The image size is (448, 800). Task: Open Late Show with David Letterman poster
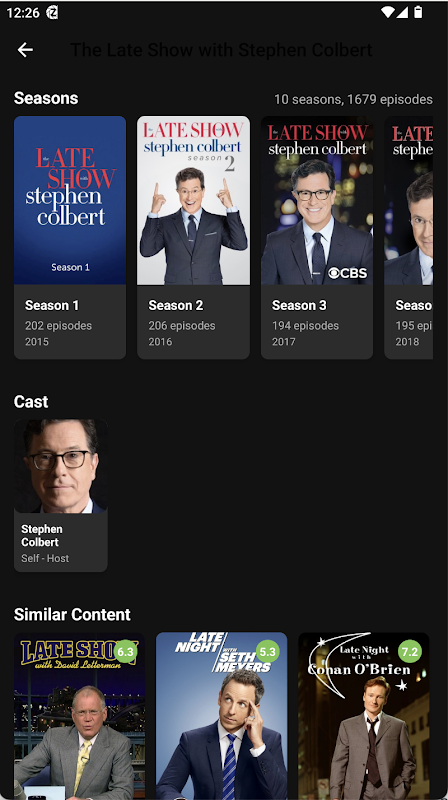click(x=79, y=716)
